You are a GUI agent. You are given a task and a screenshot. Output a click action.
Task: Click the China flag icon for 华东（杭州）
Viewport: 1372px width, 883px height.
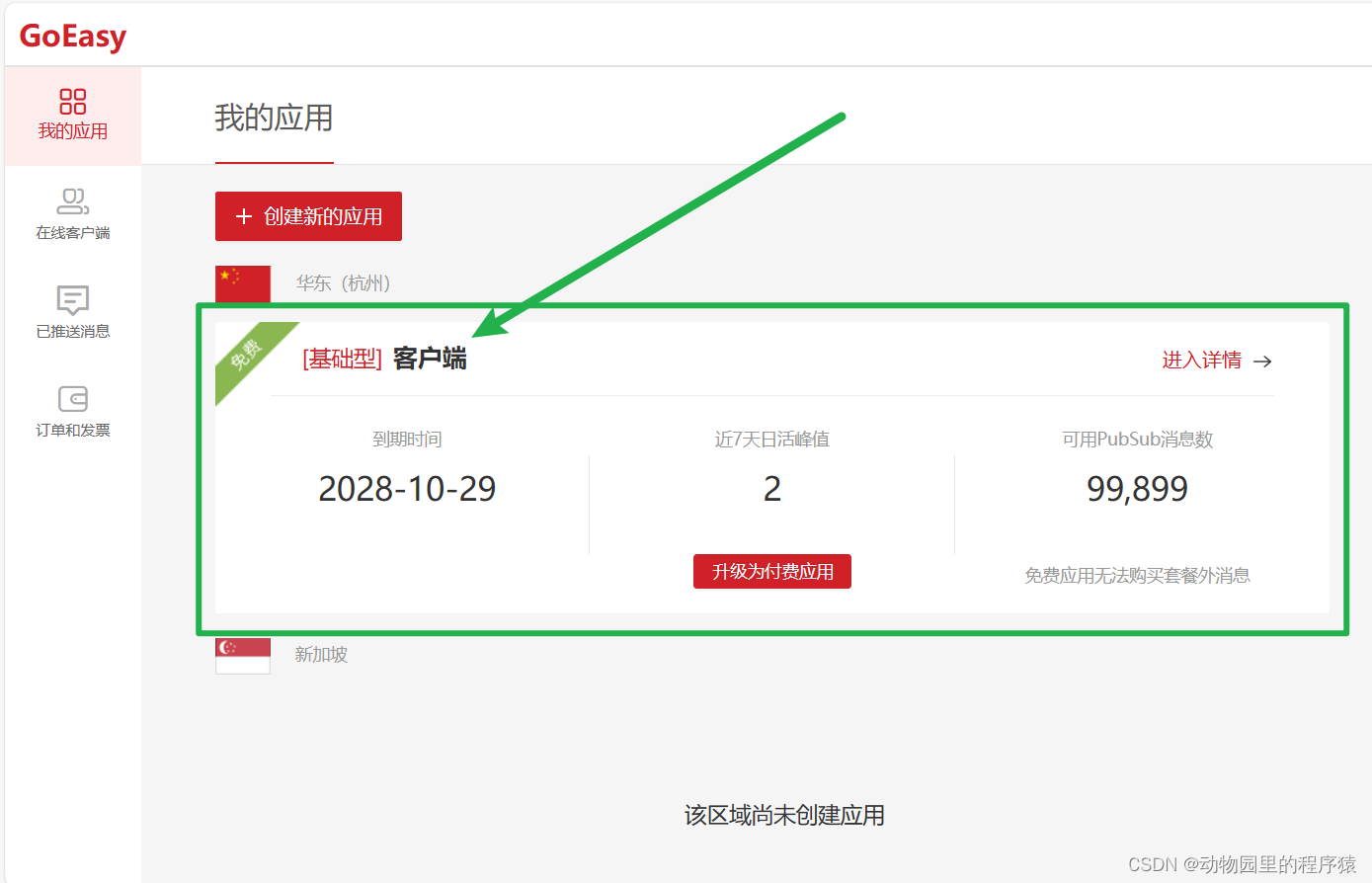[242, 282]
